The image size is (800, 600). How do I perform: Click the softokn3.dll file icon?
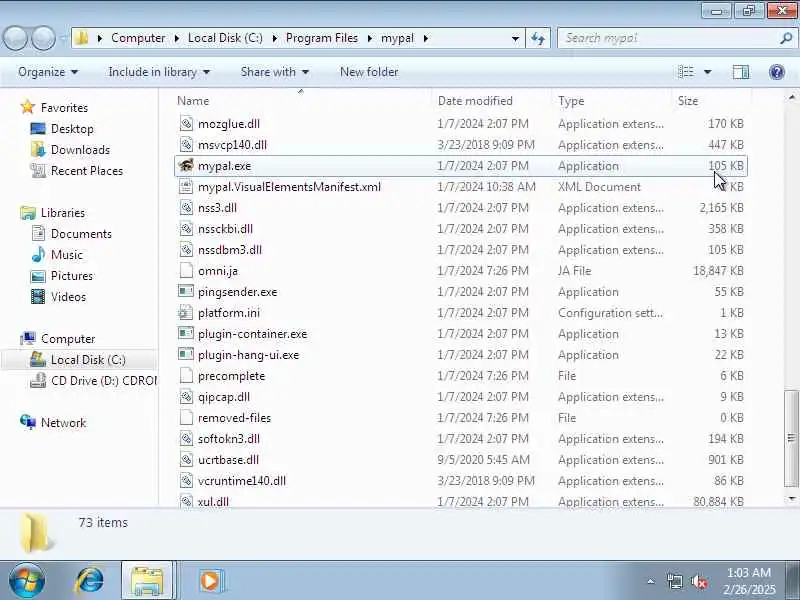tap(186, 439)
